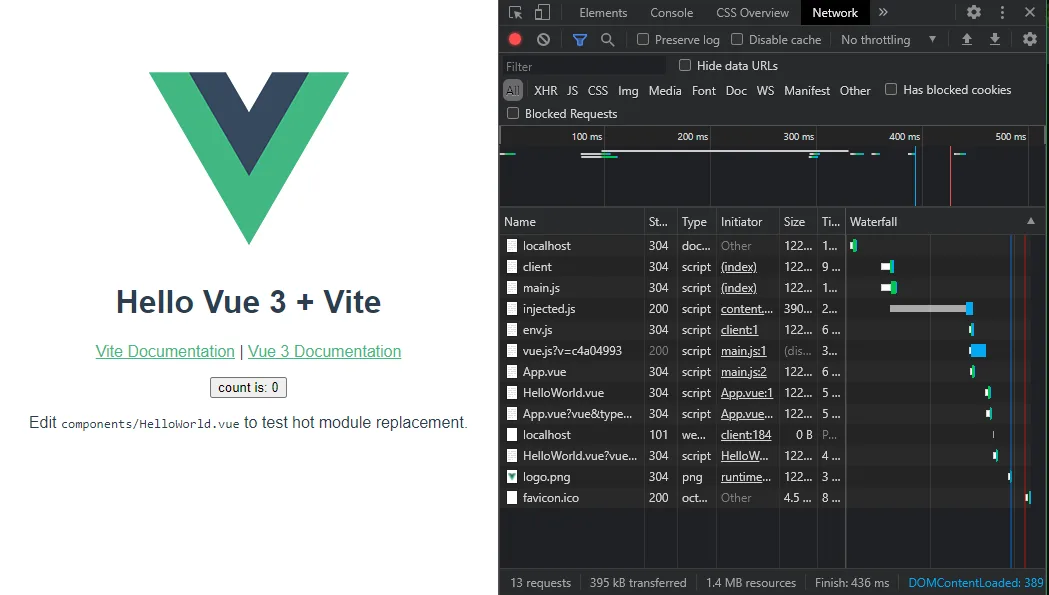The height and width of the screenshot is (595, 1049).
Task: Open the DevTools three-dot menu
Action: click(x=1003, y=12)
